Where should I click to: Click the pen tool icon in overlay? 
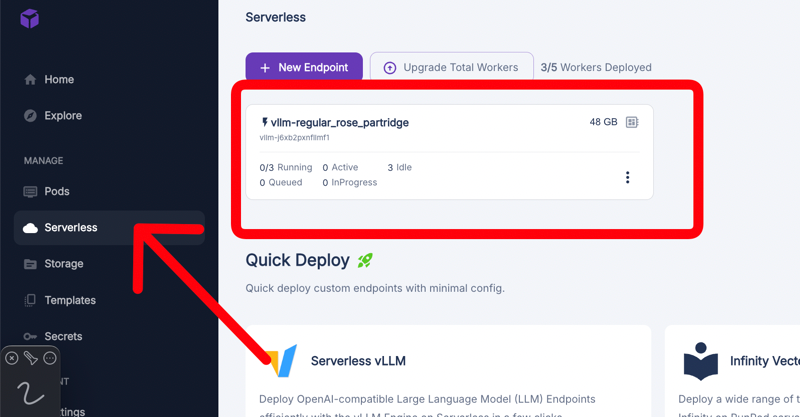click(31, 358)
